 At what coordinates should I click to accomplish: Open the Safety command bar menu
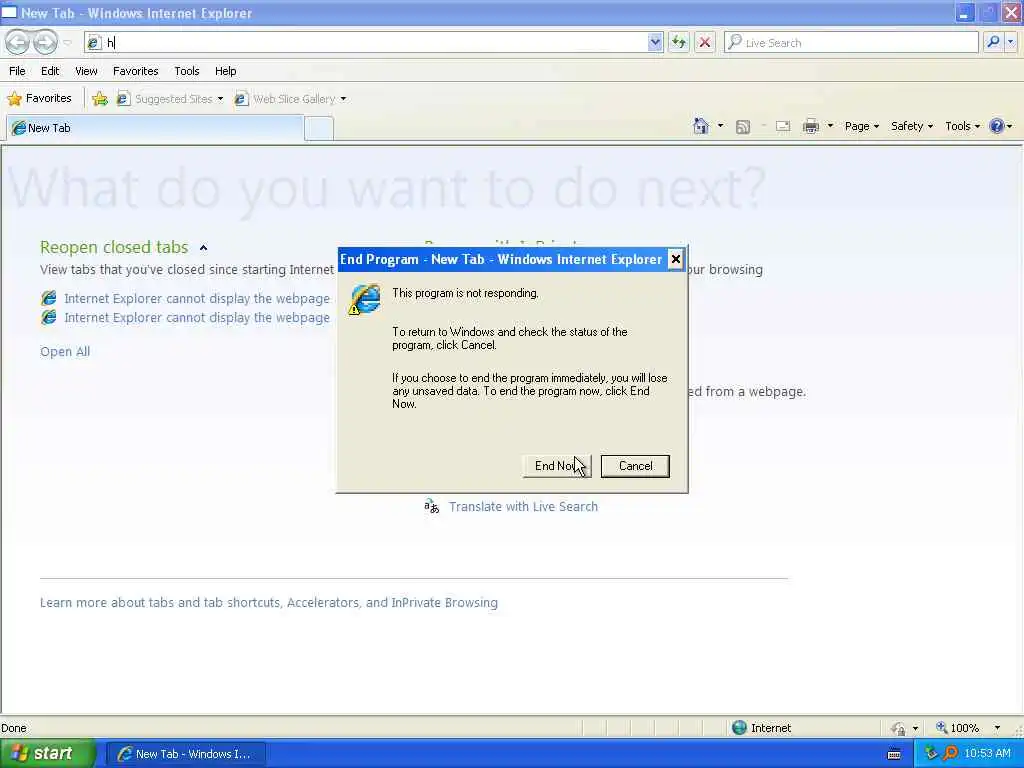pos(912,126)
